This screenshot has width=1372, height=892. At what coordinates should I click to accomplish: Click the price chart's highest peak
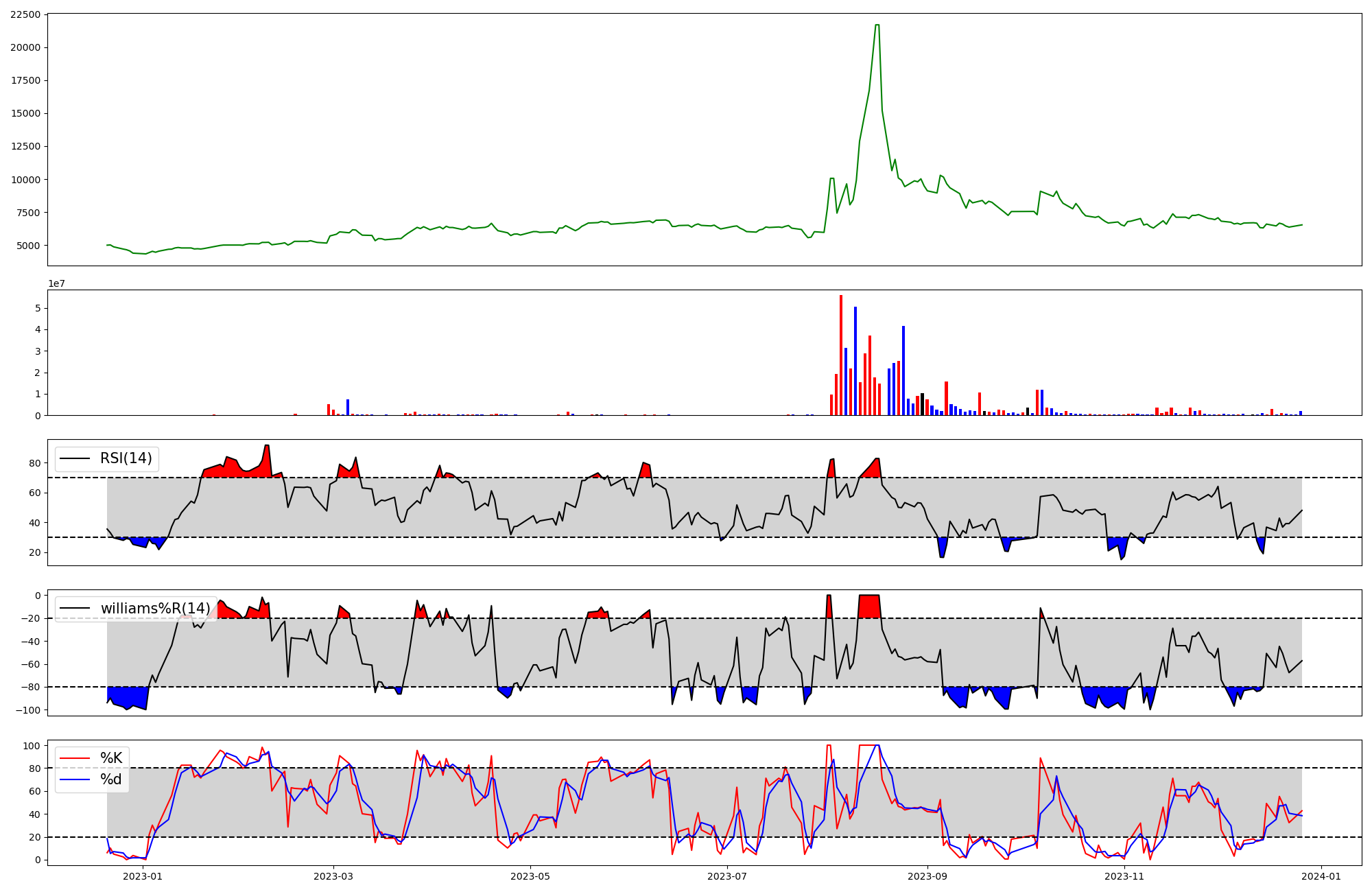877,25
